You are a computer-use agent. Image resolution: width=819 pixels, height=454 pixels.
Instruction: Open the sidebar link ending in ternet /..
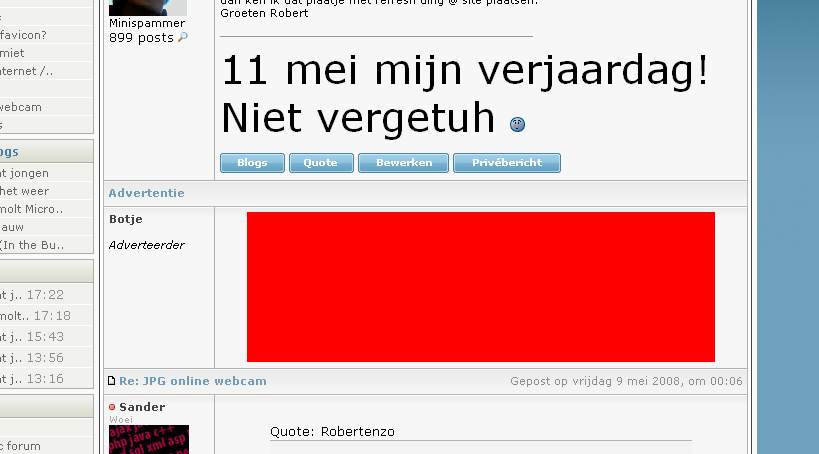click(x=26, y=71)
